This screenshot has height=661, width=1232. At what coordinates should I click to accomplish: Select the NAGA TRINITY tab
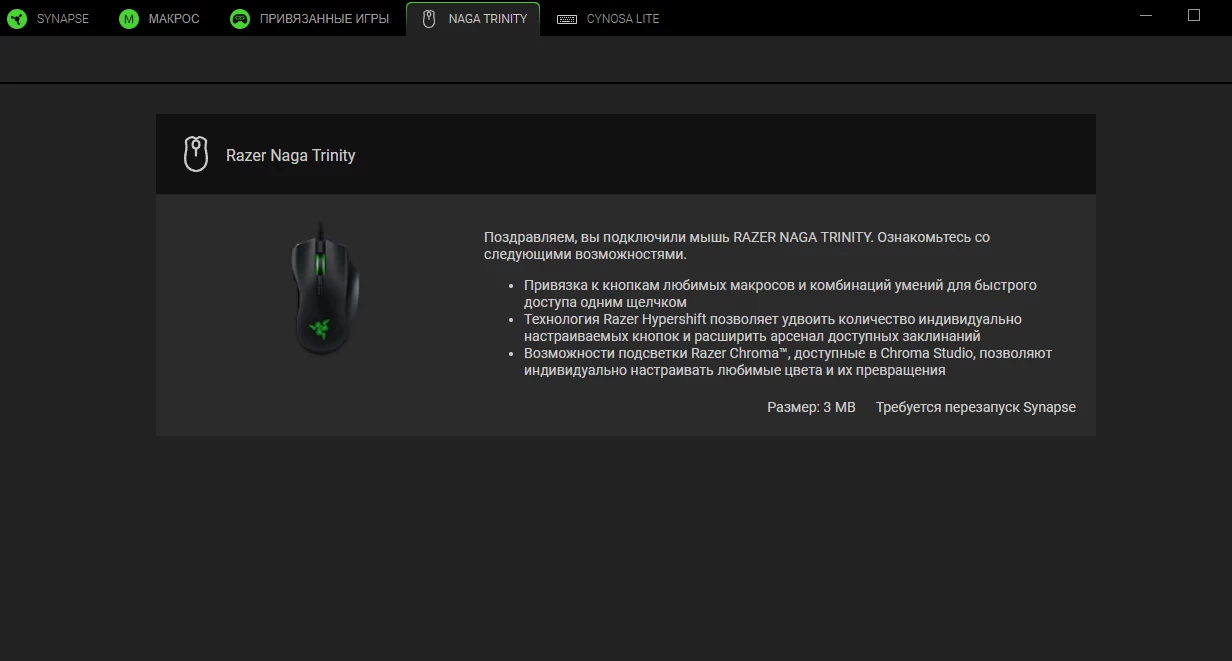coord(473,19)
